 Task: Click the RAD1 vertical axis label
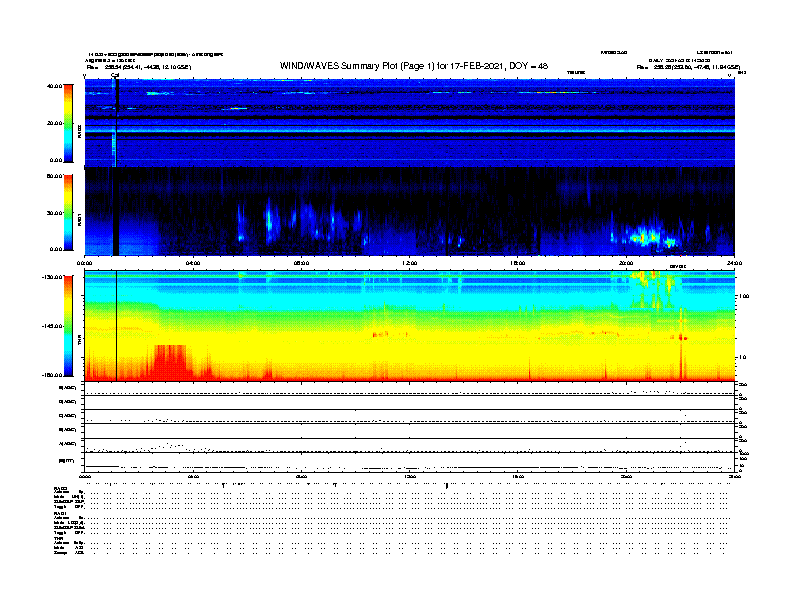coord(79,219)
